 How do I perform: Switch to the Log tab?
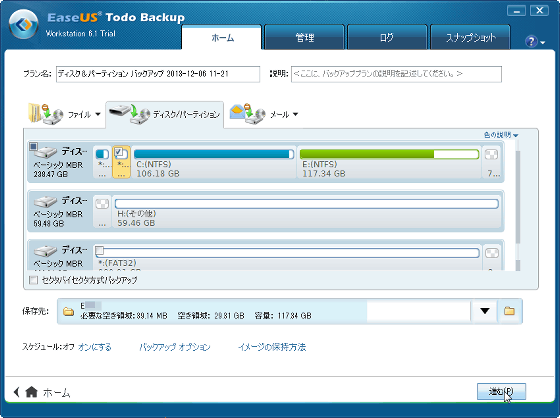coord(387,37)
